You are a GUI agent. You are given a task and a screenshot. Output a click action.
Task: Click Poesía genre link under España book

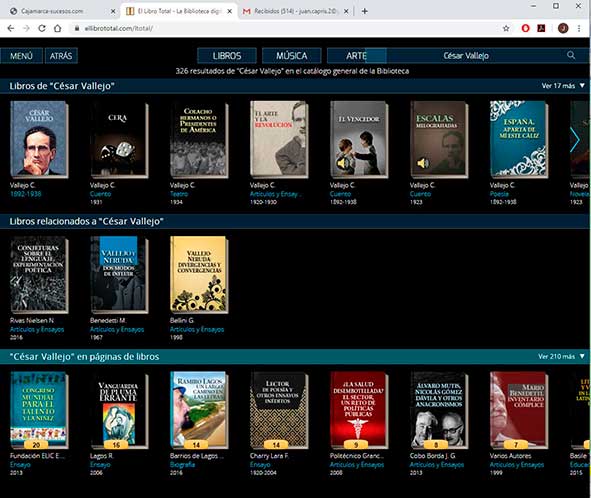tap(499, 194)
